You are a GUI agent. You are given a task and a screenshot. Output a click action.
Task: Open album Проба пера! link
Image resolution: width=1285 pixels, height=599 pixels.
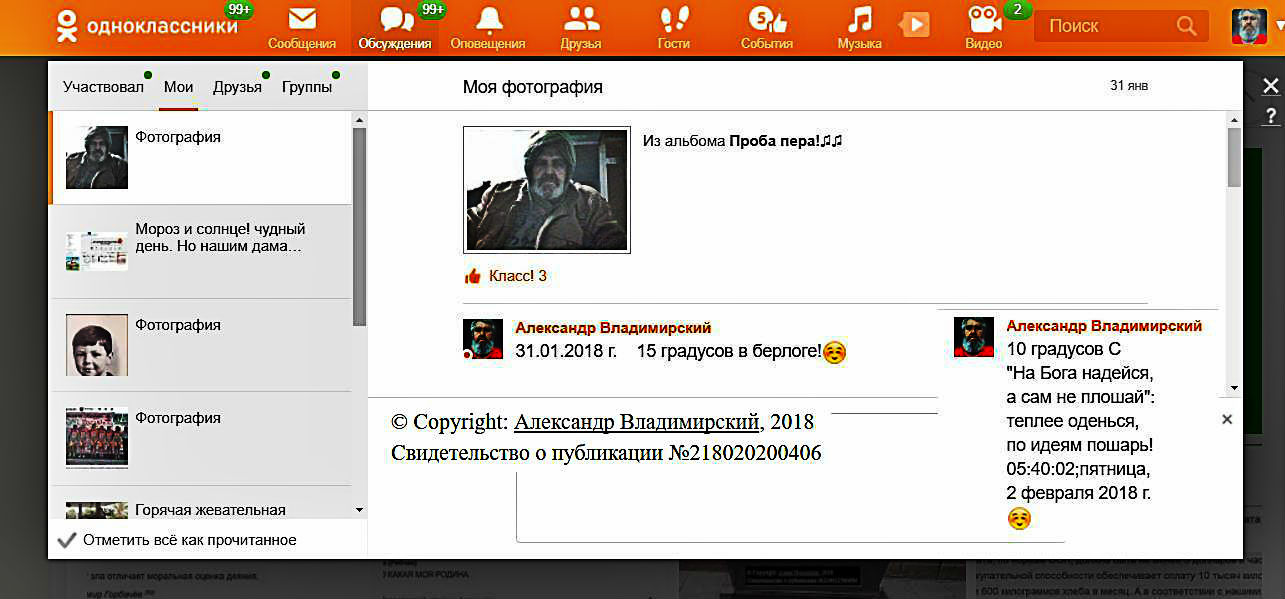(785, 142)
